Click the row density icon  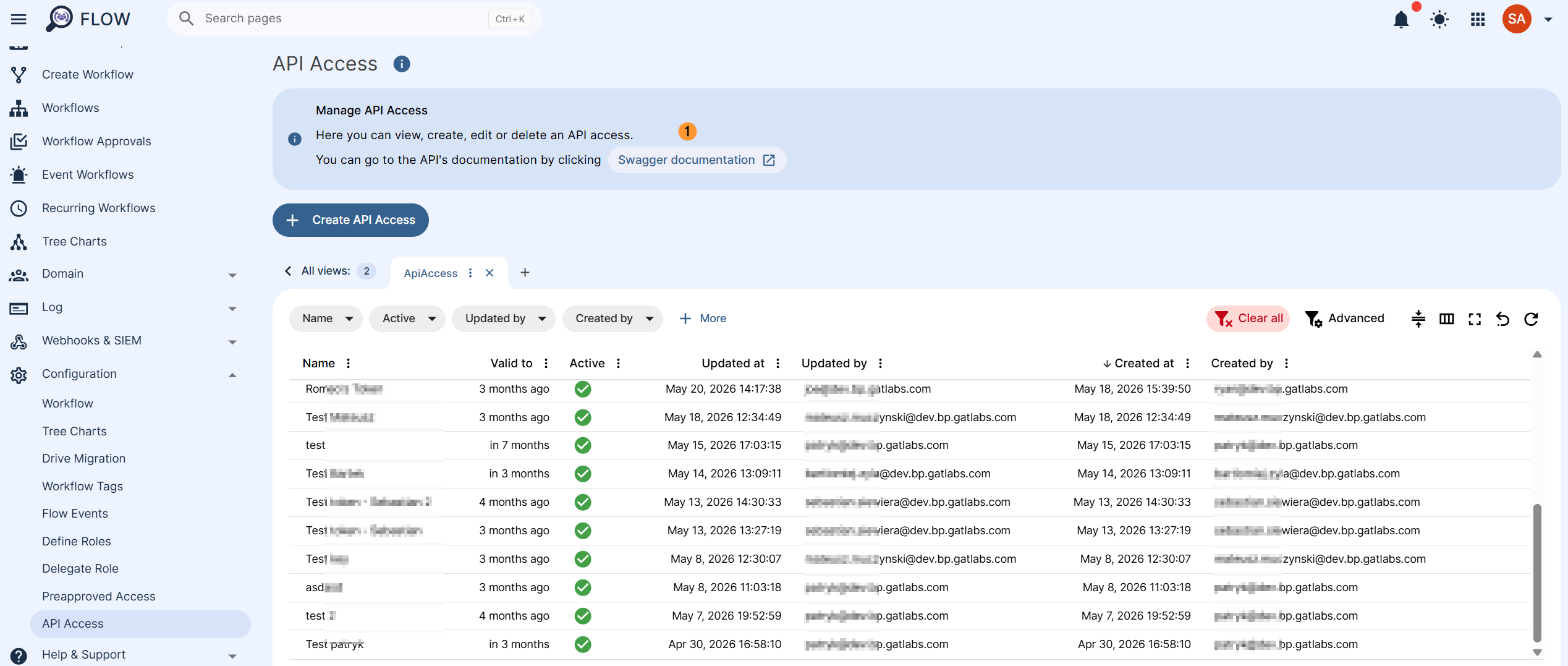(1418, 319)
